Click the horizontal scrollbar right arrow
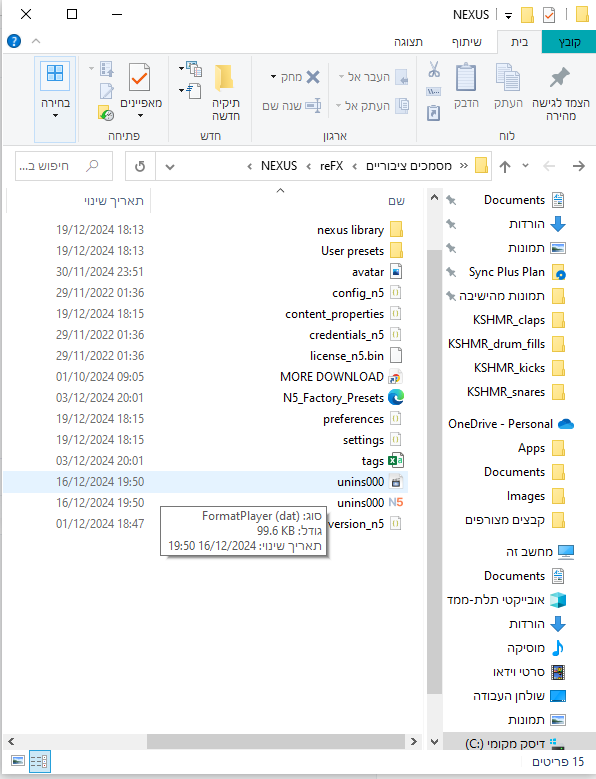Image resolution: width=596 pixels, height=779 pixels. pos(414,742)
